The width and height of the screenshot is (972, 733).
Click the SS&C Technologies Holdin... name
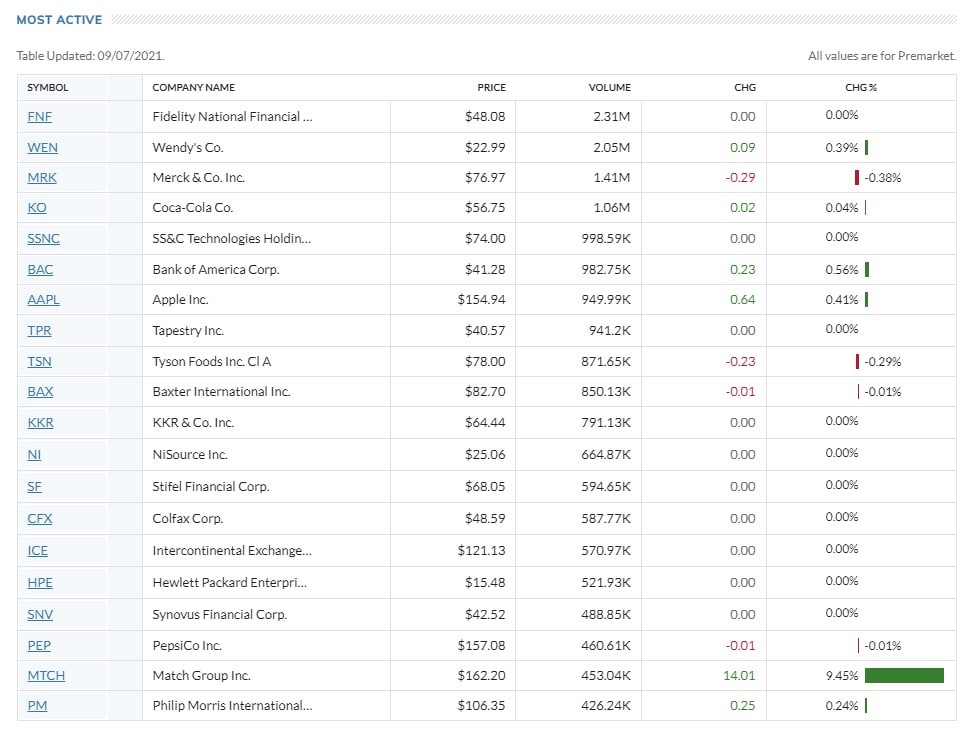tap(232, 239)
